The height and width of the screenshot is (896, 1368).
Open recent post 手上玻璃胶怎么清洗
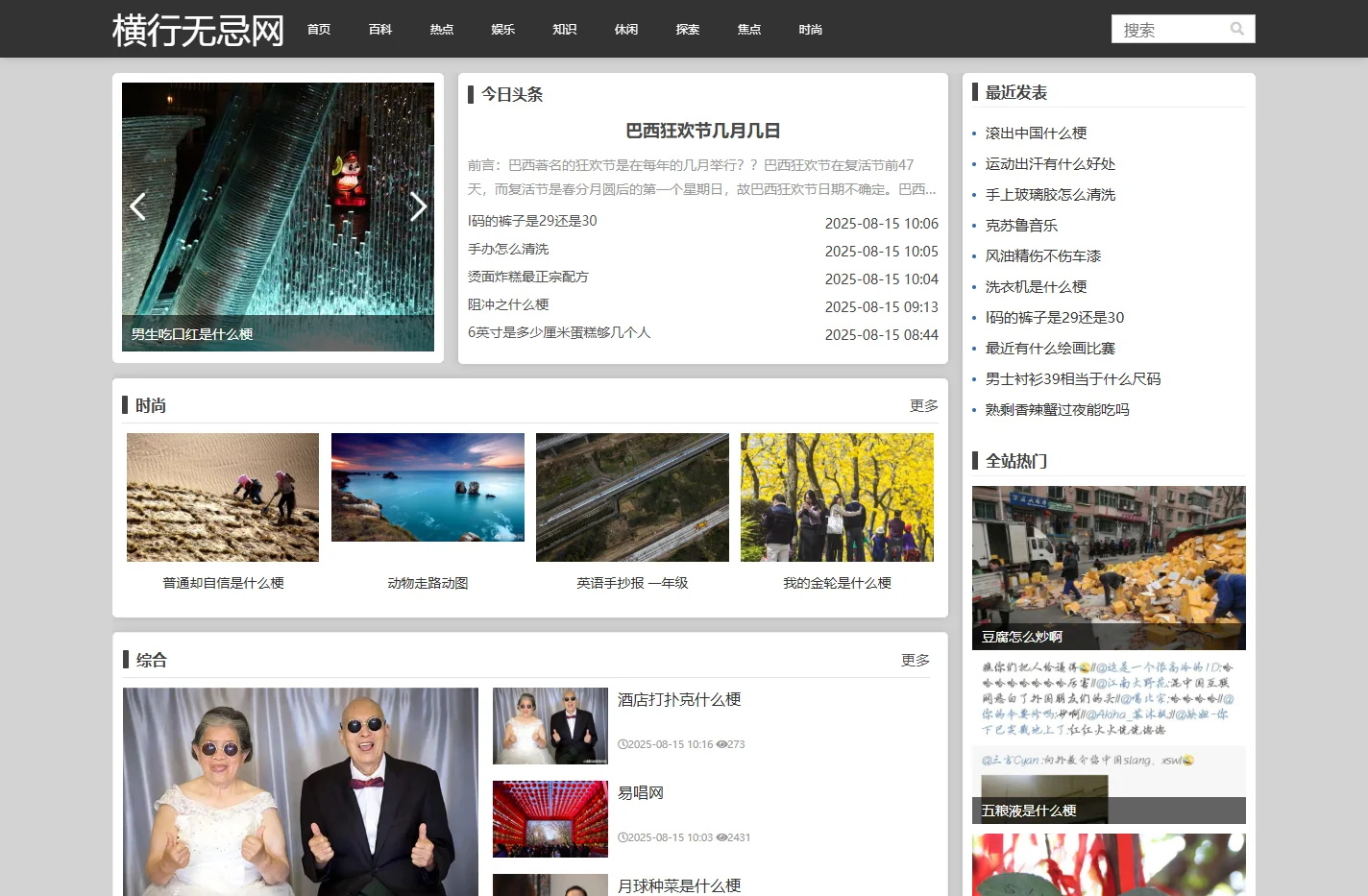click(x=1050, y=195)
